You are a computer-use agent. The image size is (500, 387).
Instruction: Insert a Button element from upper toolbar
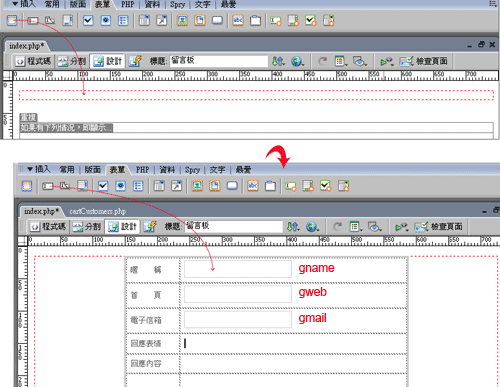pos(217,21)
